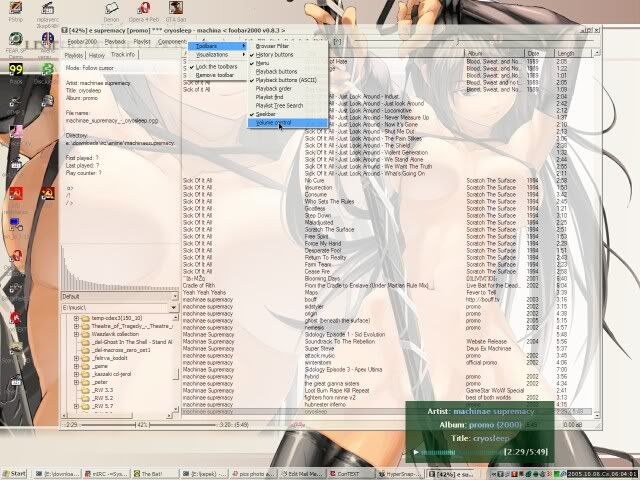Click the Length column header
Viewport: 640px width, 480px height.
[572, 53]
